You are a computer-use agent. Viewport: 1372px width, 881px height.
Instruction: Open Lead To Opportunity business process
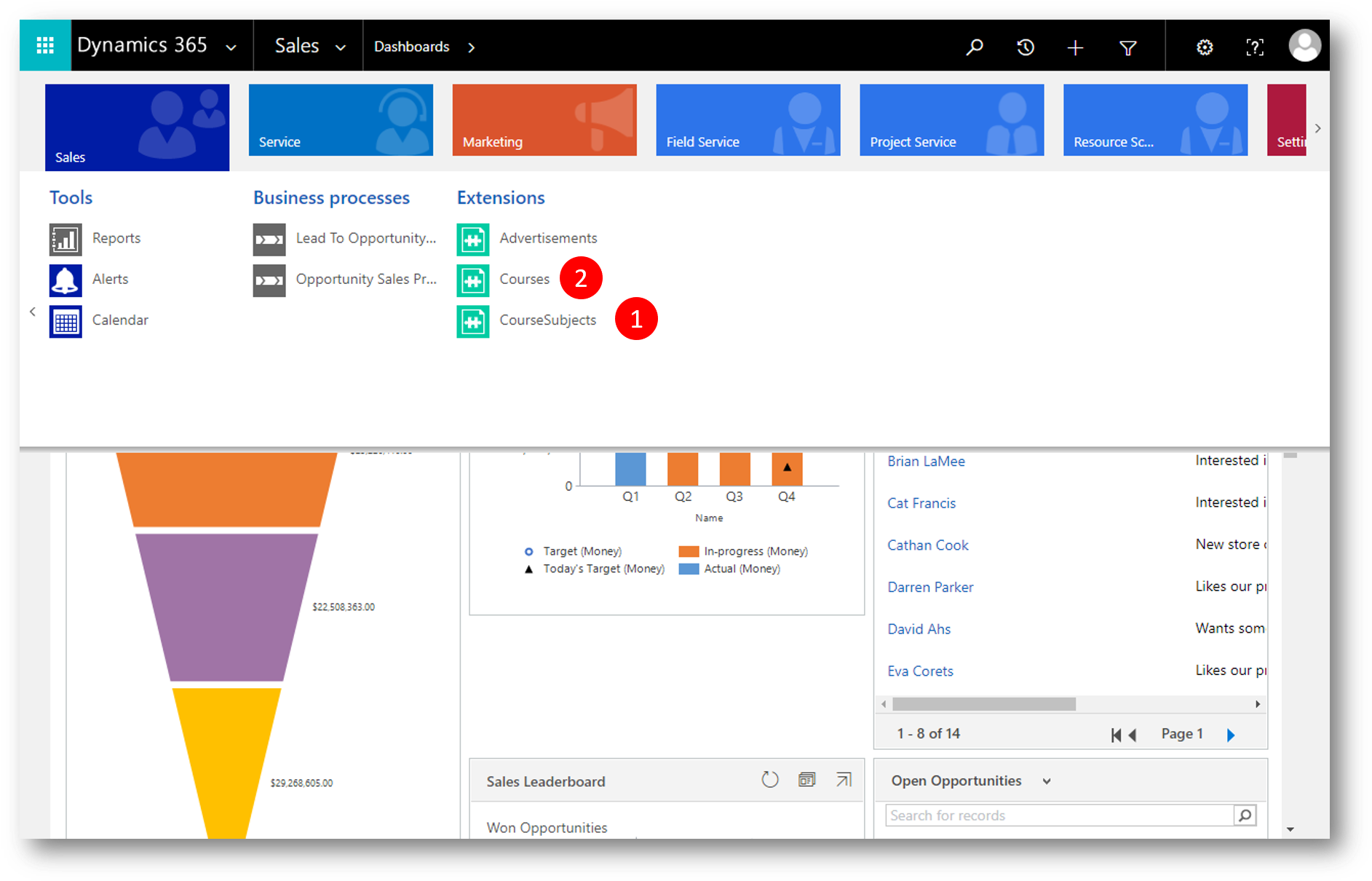(366, 238)
